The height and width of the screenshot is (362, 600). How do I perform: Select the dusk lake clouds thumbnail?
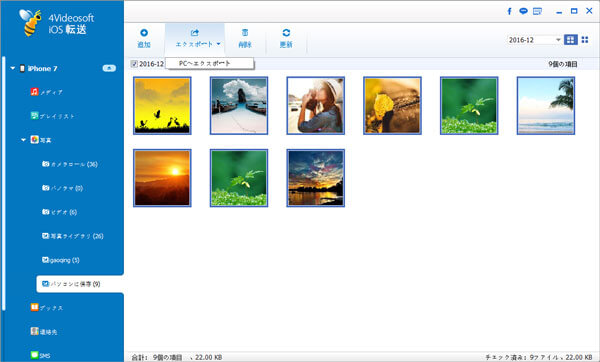pos(316,178)
